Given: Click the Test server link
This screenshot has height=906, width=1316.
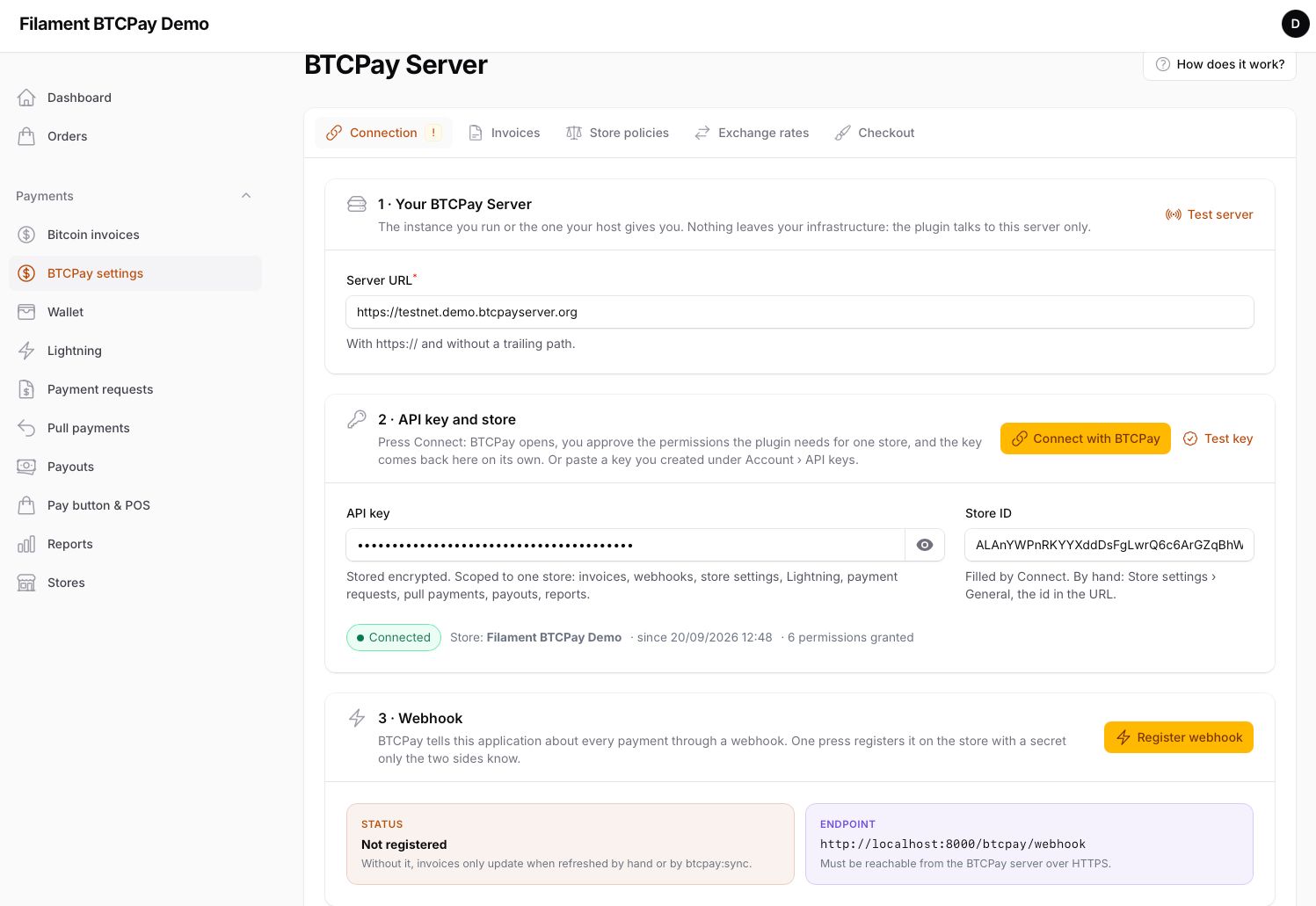Looking at the screenshot, I should pos(1209,214).
